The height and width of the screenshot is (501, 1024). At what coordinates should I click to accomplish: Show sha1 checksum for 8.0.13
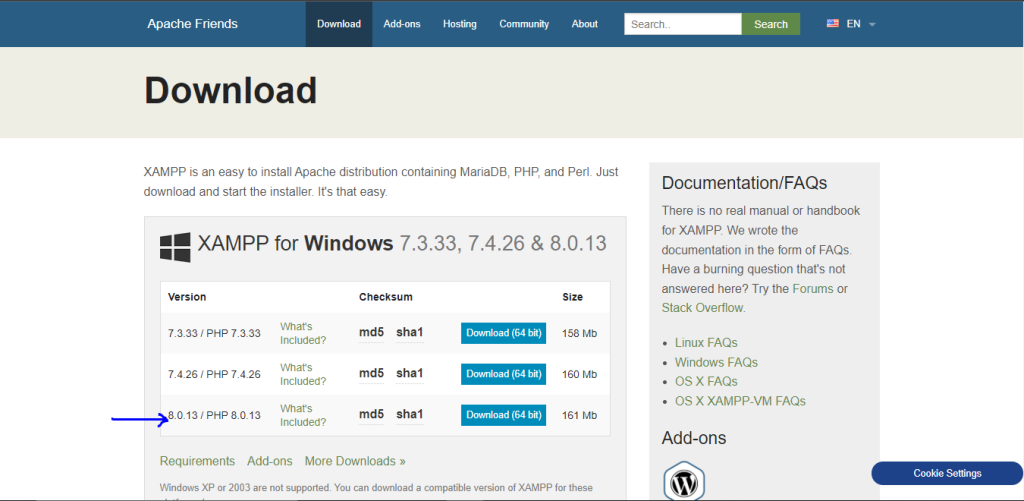[x=409, y=414]
